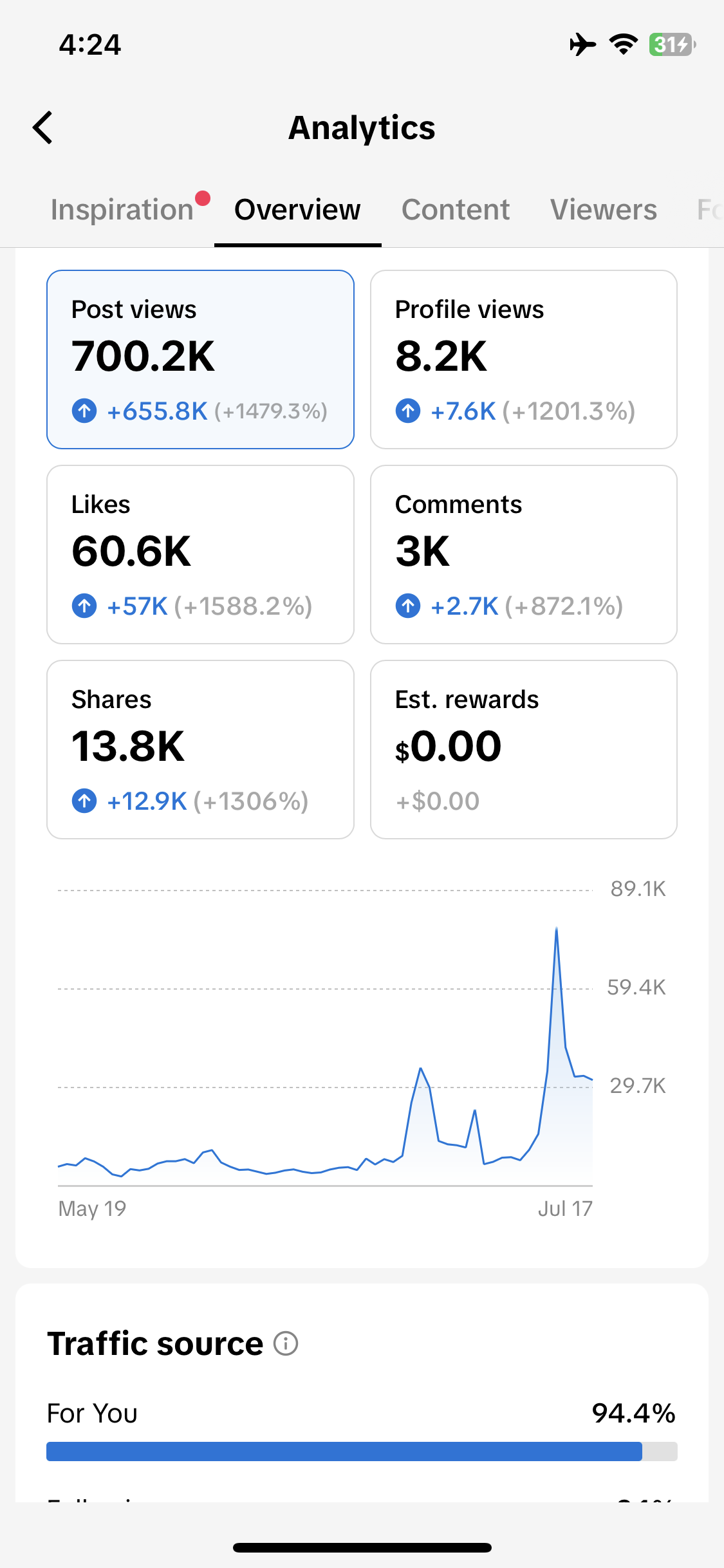Tap the Shares up-arrow icon
The height and width of the screenshot is (1568, 724).
pyautogui.click(x=84, y=801)
